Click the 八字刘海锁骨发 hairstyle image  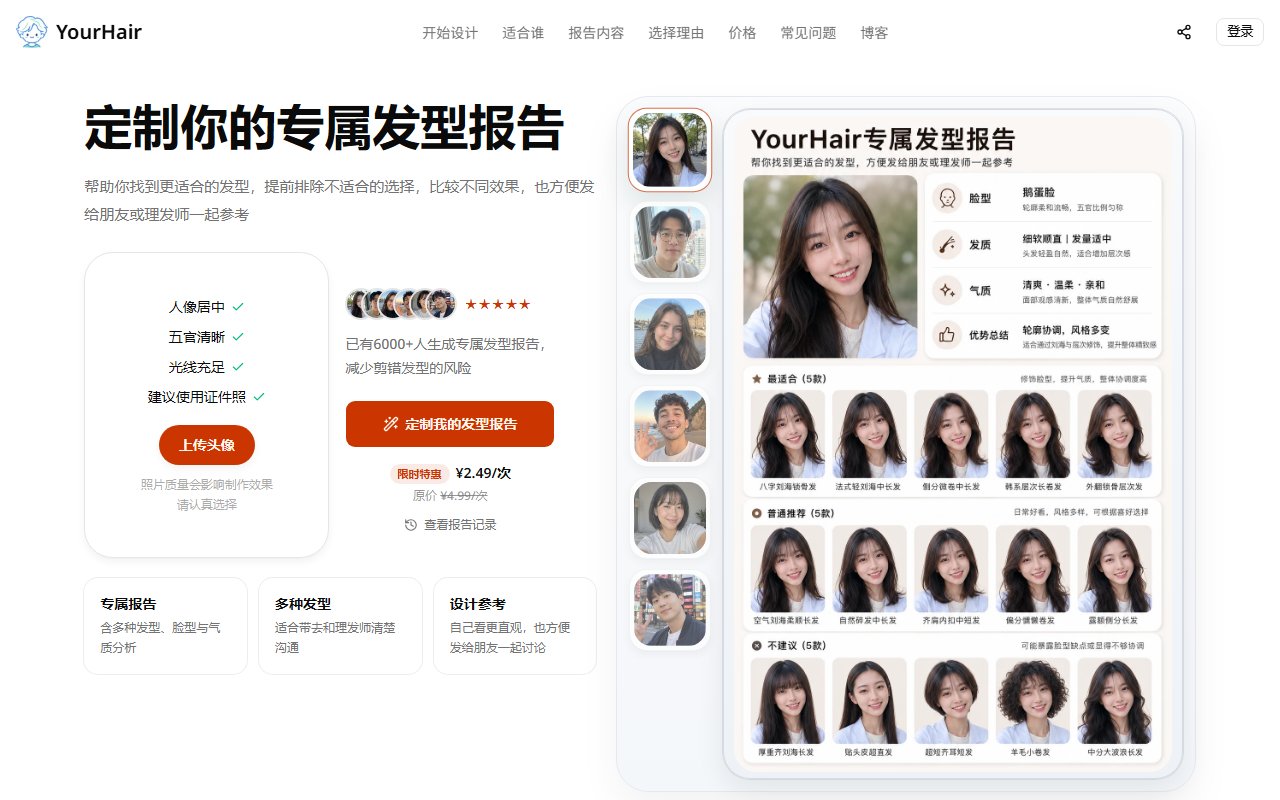[x=788, y=434]
